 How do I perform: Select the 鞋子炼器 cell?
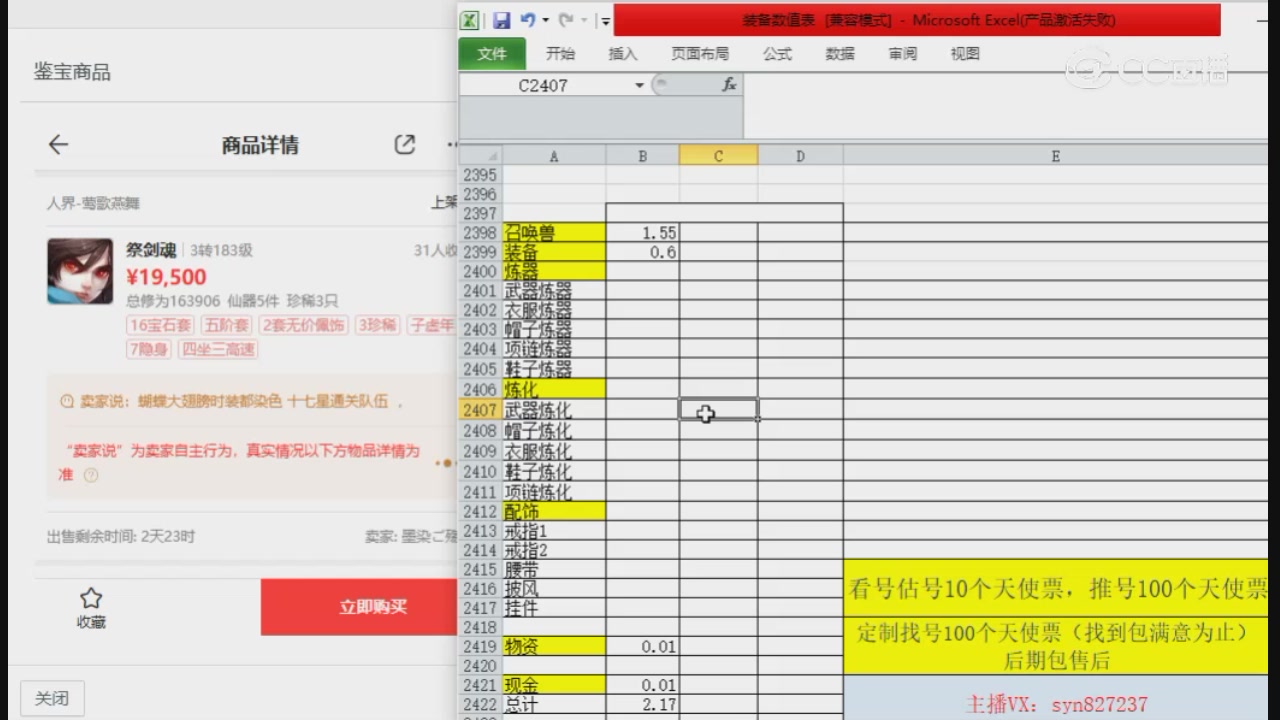coord(554,369)
